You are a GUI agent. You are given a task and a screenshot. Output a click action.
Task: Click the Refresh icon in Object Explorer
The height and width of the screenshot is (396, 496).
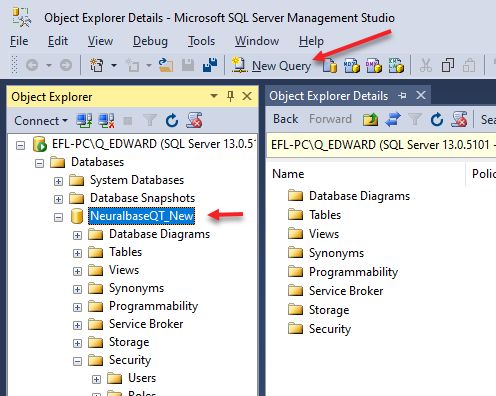click(172, 120)
